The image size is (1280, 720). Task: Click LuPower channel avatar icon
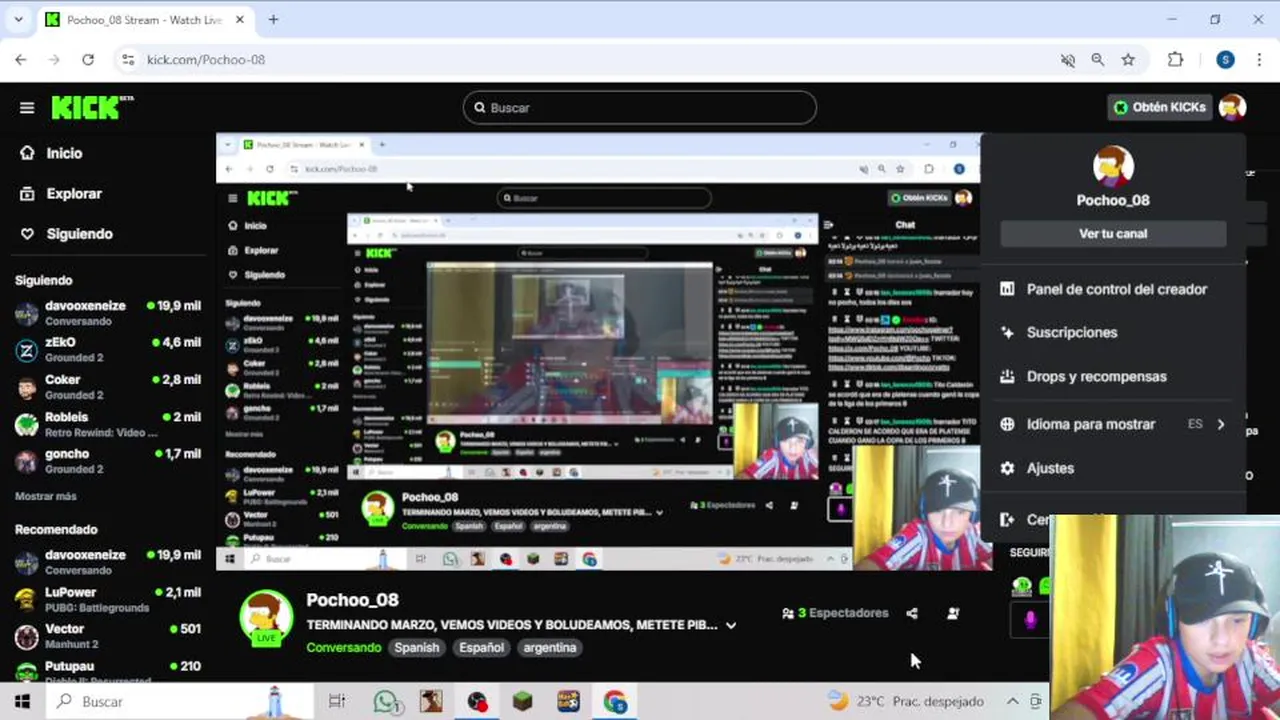27,599
